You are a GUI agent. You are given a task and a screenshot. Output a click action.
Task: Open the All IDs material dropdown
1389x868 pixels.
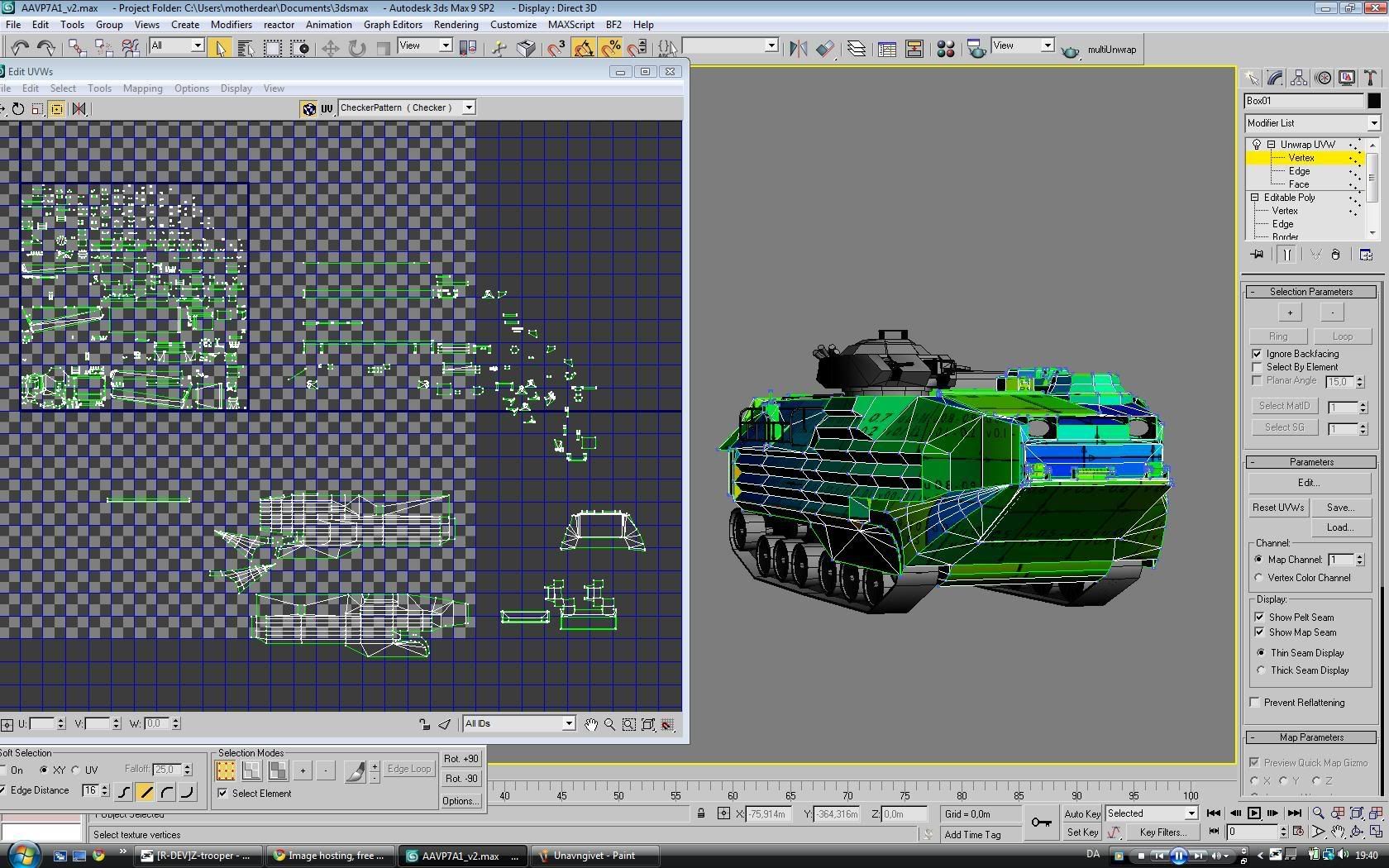(x=568, y=724)
